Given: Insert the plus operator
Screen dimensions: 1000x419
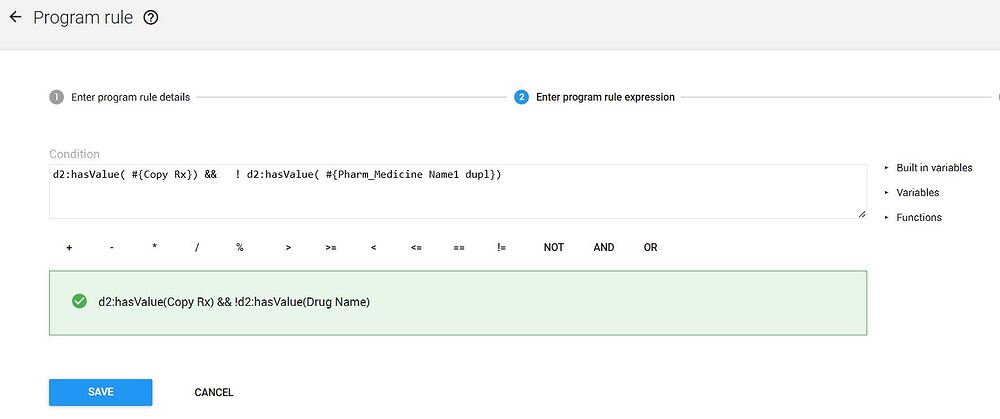Looking at the screenshot, I should coord(69,248).
